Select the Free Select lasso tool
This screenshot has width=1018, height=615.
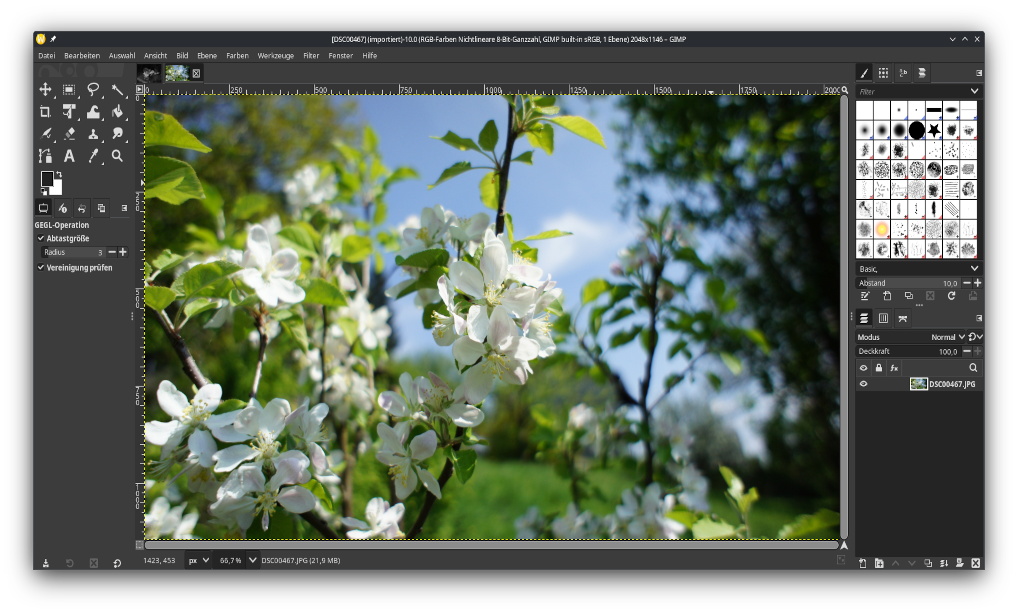(x=93, y=90)
